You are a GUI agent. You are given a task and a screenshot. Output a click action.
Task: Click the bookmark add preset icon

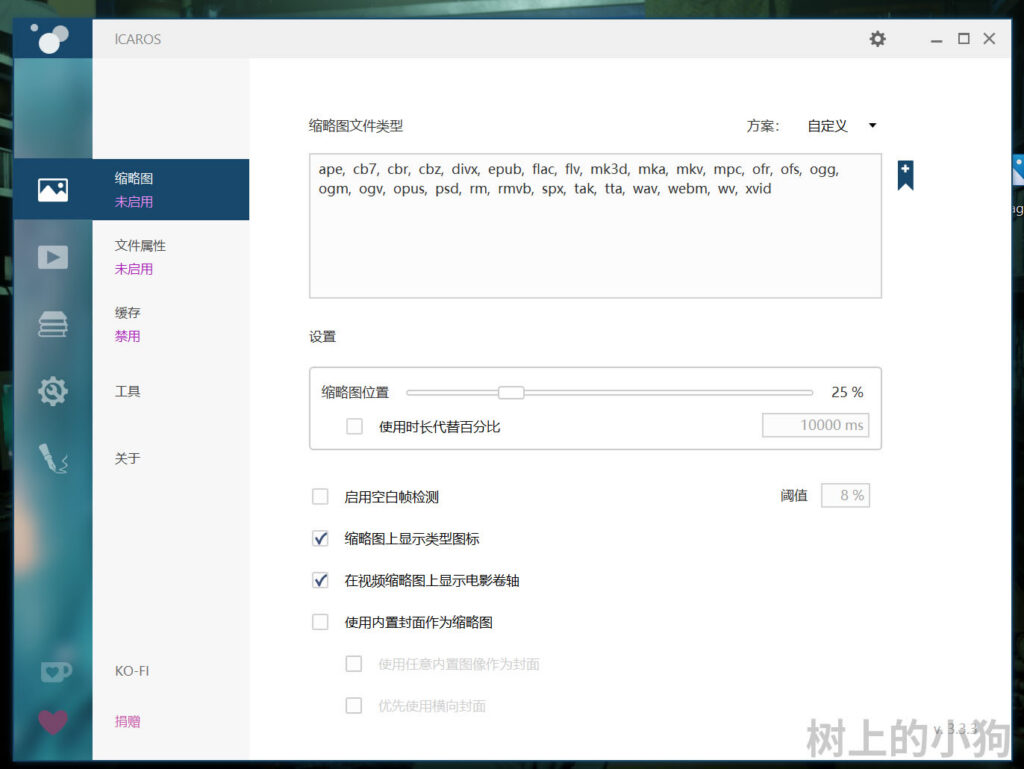[905, 175]
